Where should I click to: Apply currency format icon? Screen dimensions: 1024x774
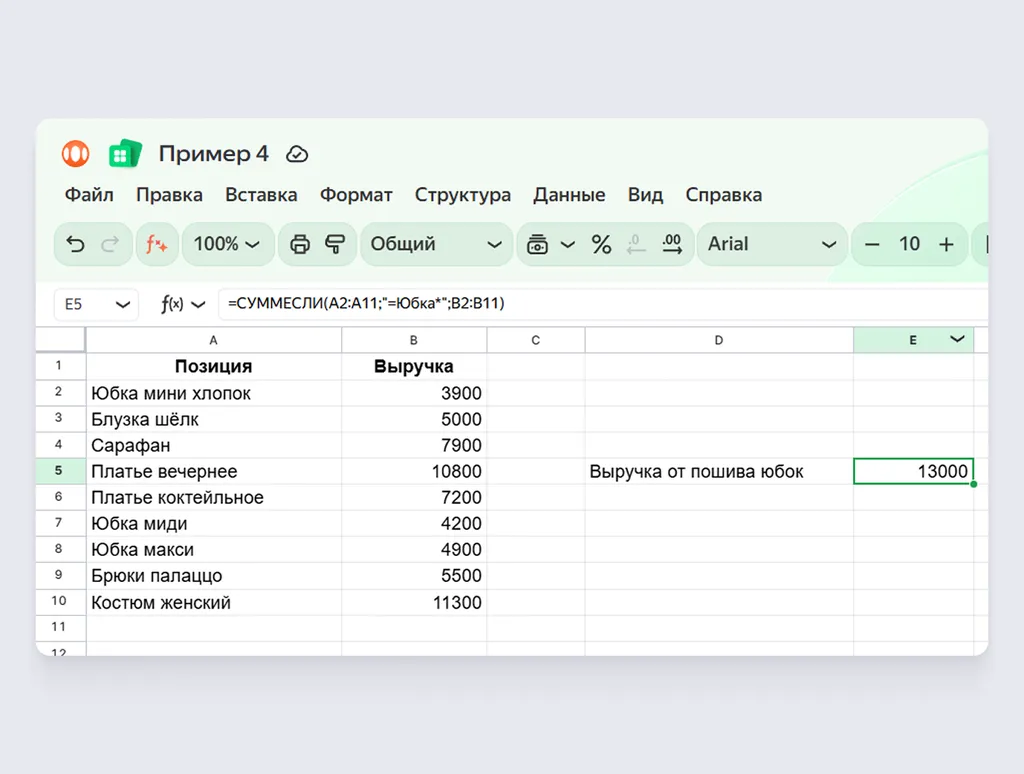click(537, 244)
